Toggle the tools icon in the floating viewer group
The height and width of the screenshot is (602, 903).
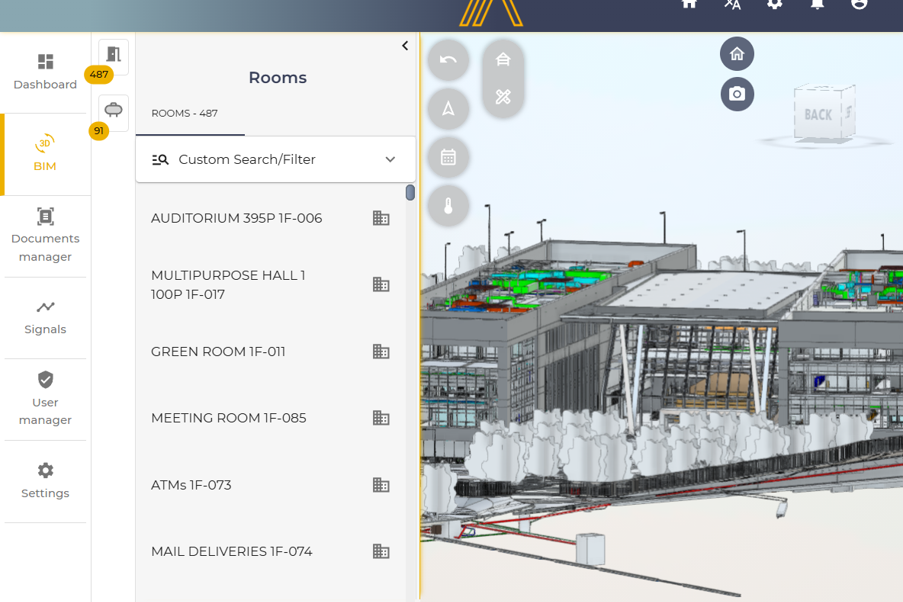click(502, 97)
